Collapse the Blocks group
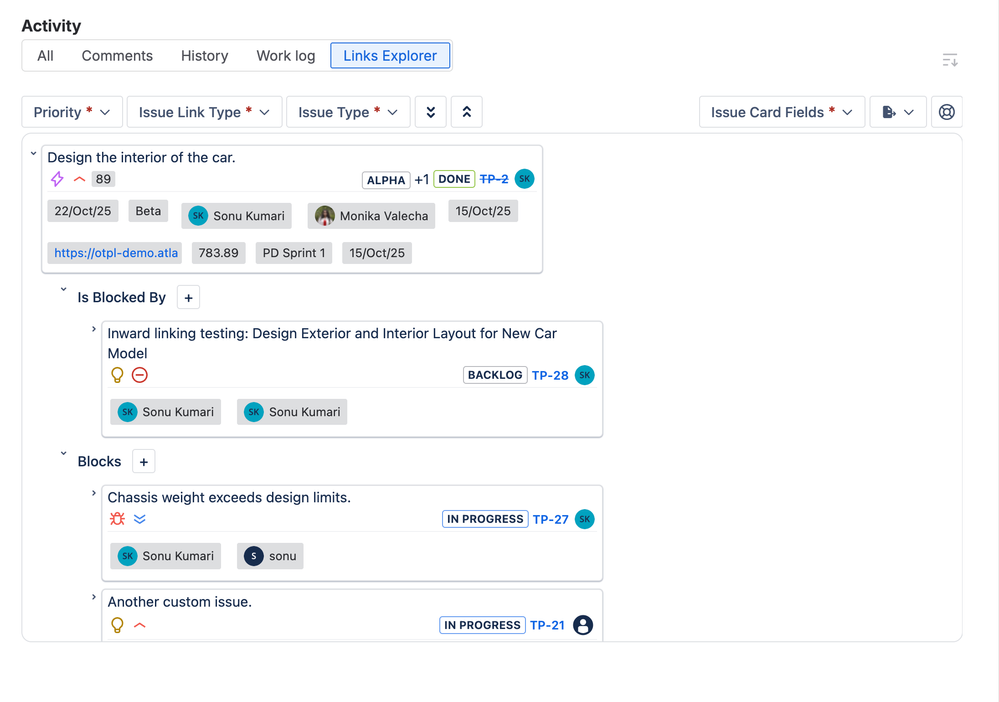Viewport: 999px width, 702px height. click(63, 454)
